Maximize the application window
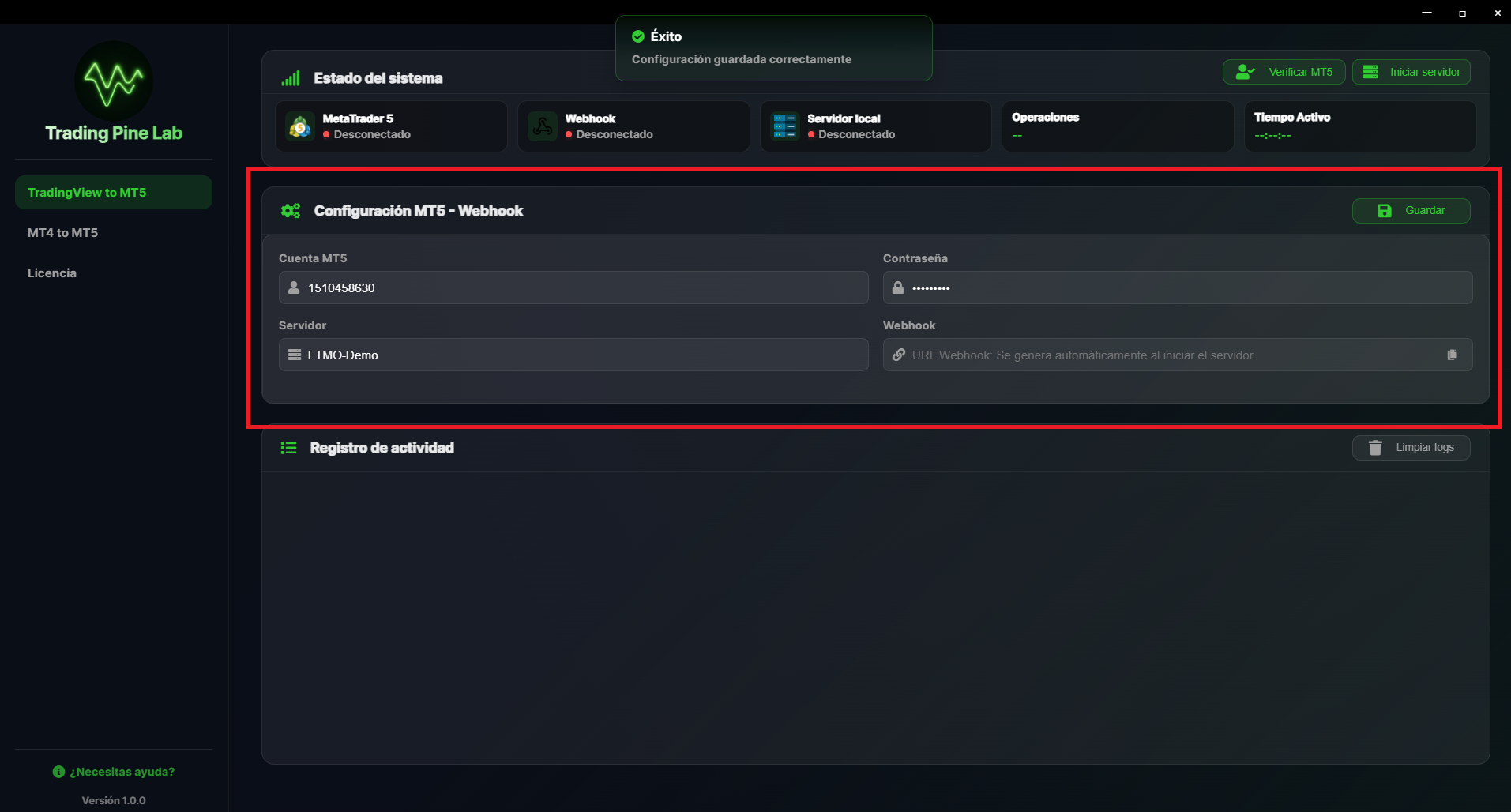 coord(1462,13)
